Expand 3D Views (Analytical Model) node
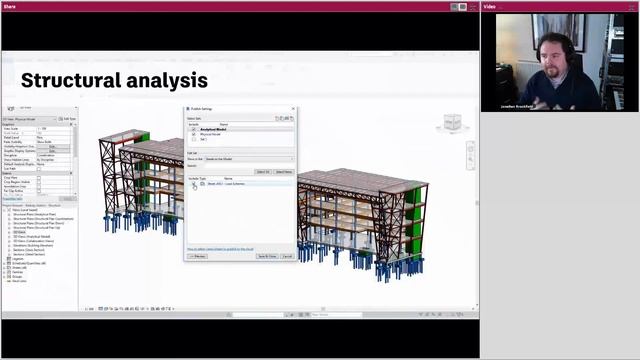This screenshot has width=640, height=360. pos(9,237)
